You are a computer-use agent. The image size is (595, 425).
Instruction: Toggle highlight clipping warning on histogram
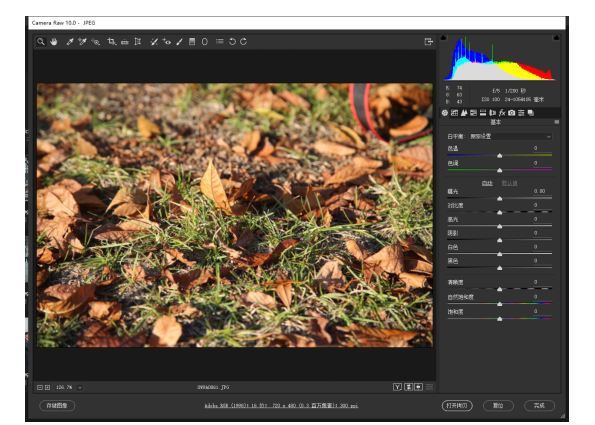click(x=556, y=38)
